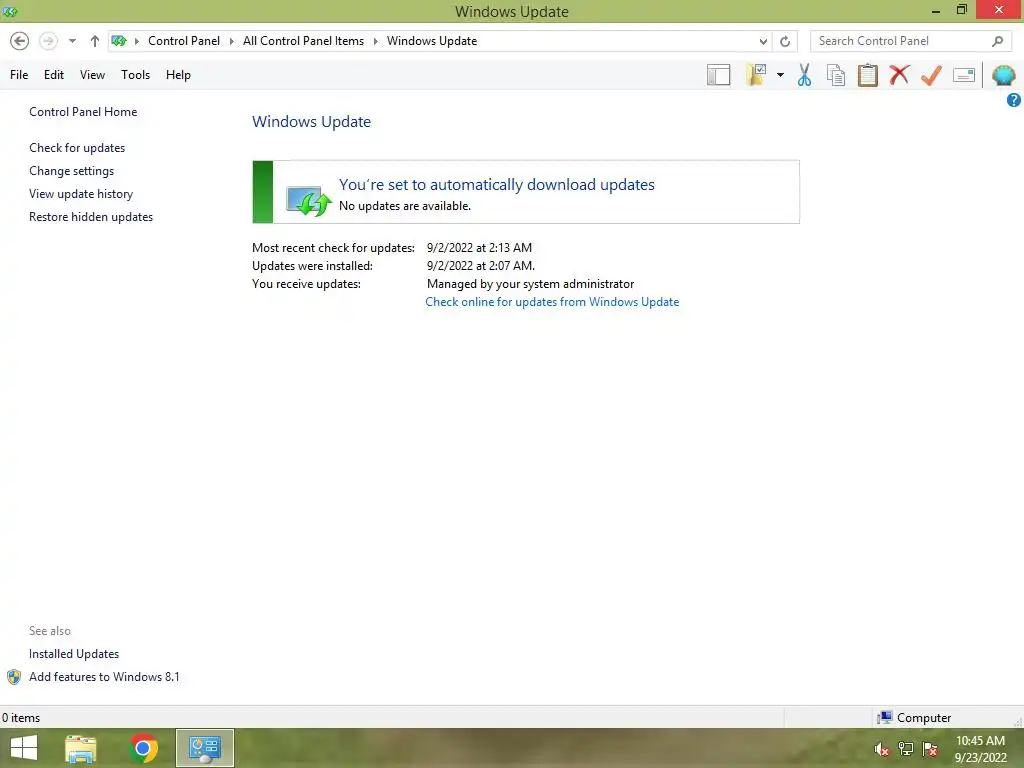Open Installed Updates link
The image size is (1024, 768).
74,654
